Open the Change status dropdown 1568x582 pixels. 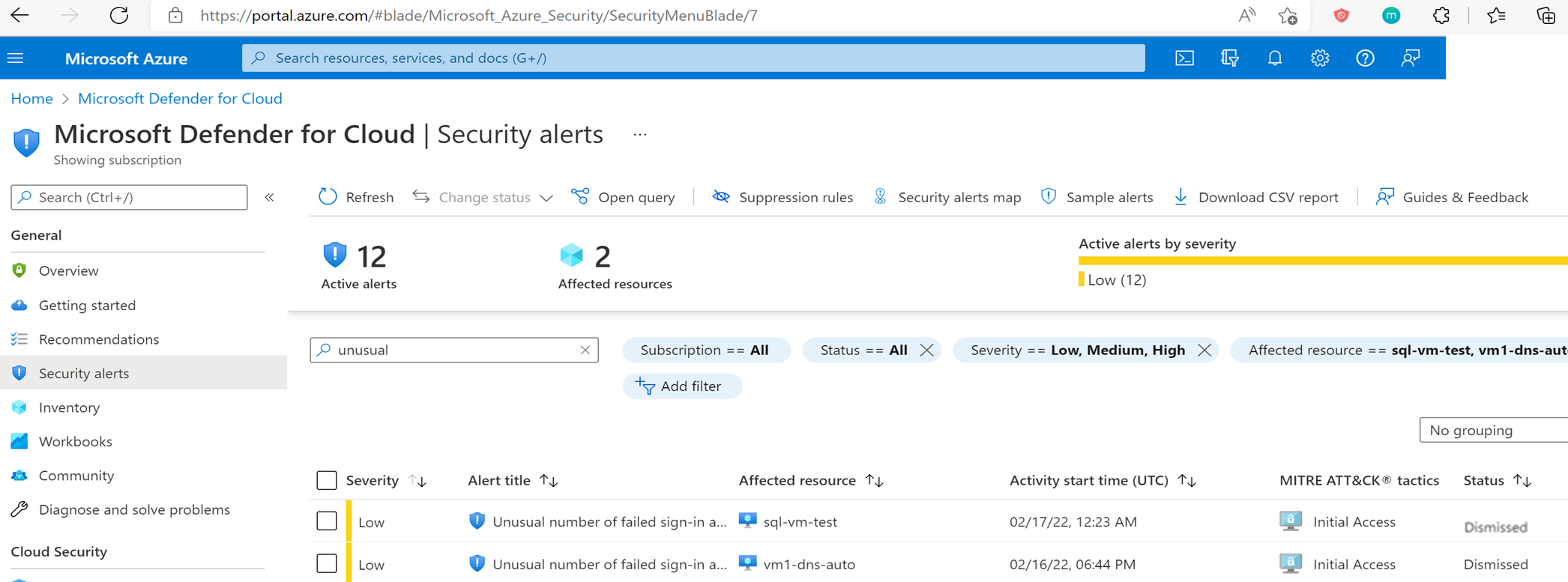(483, 198)
